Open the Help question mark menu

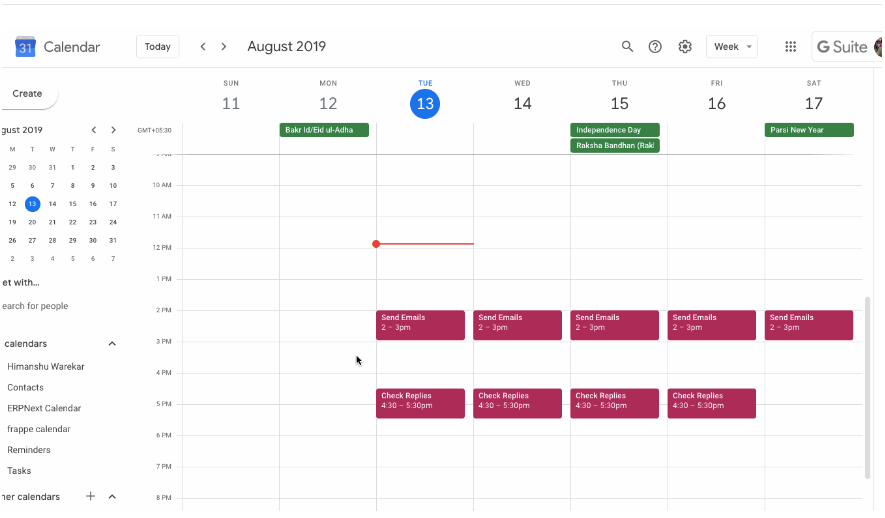(x=655, y=47)
